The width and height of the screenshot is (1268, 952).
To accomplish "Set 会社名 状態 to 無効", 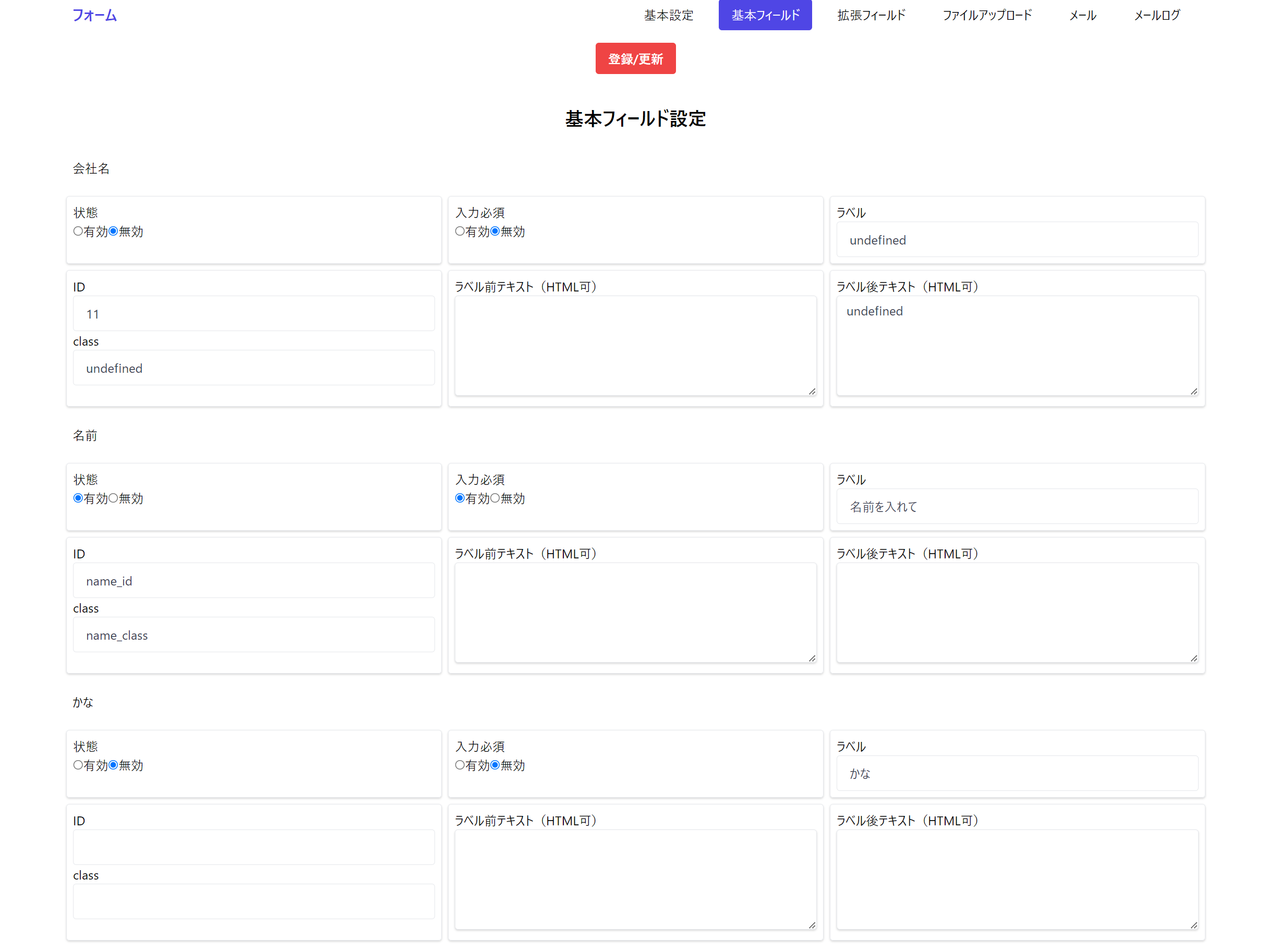I will (114, 231).
